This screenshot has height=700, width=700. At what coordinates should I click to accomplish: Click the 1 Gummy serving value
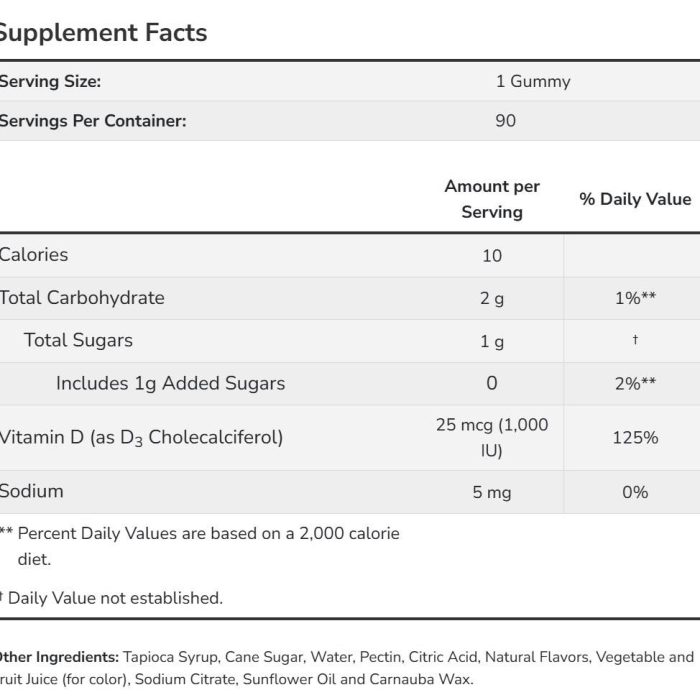[x=533, y=82]
